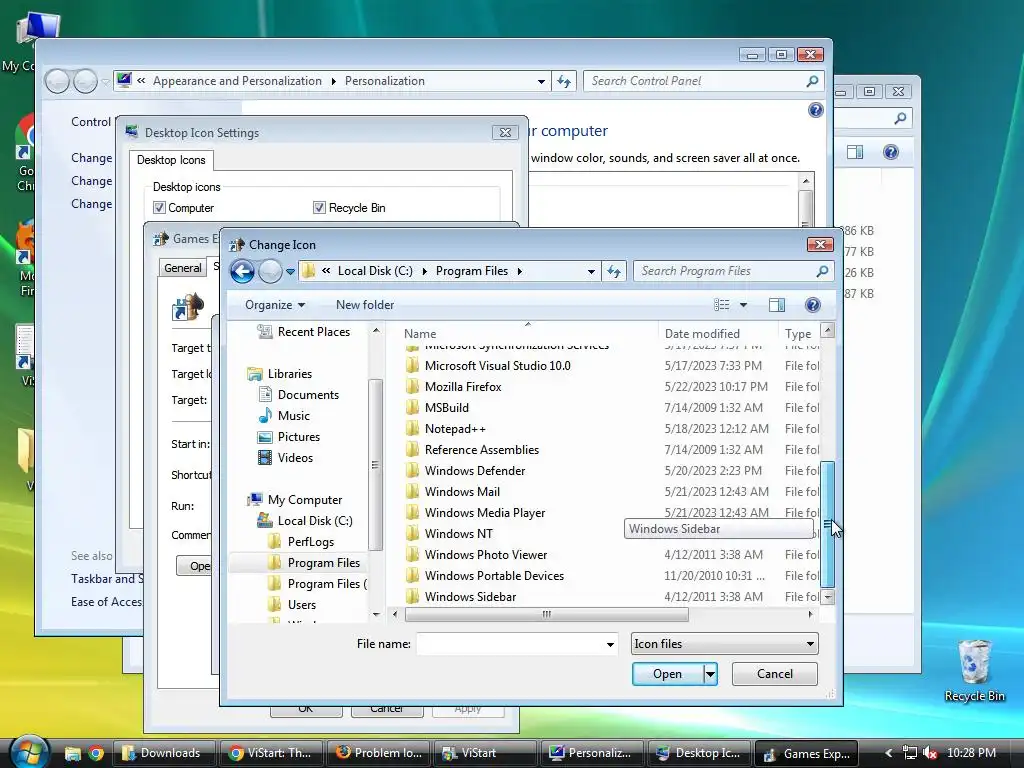Open the Recycle Bin desktop icon
This screenshot has width=1024, height=768.
(x=974, y=669)
